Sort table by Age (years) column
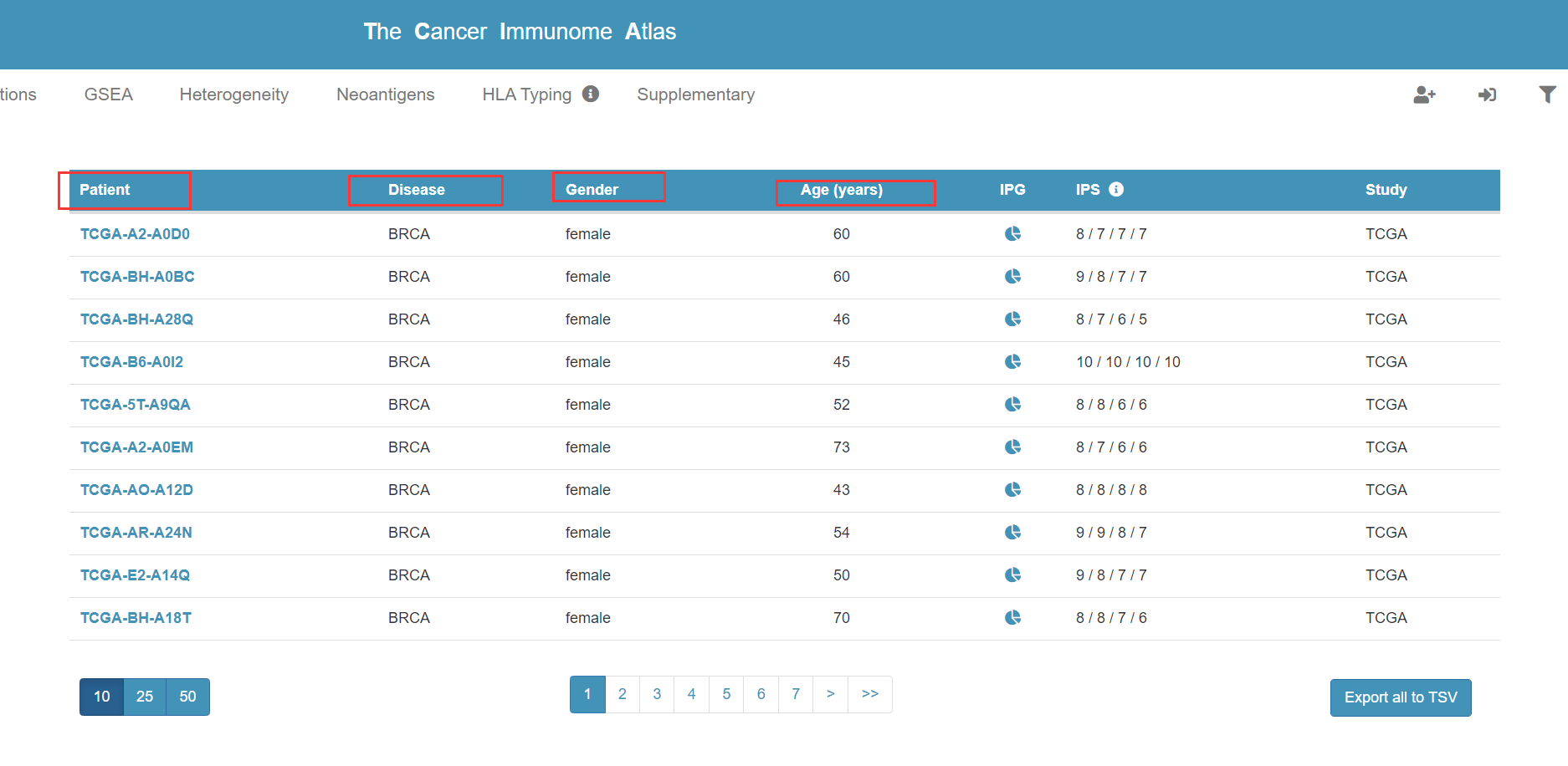 (x=842, y=190)
